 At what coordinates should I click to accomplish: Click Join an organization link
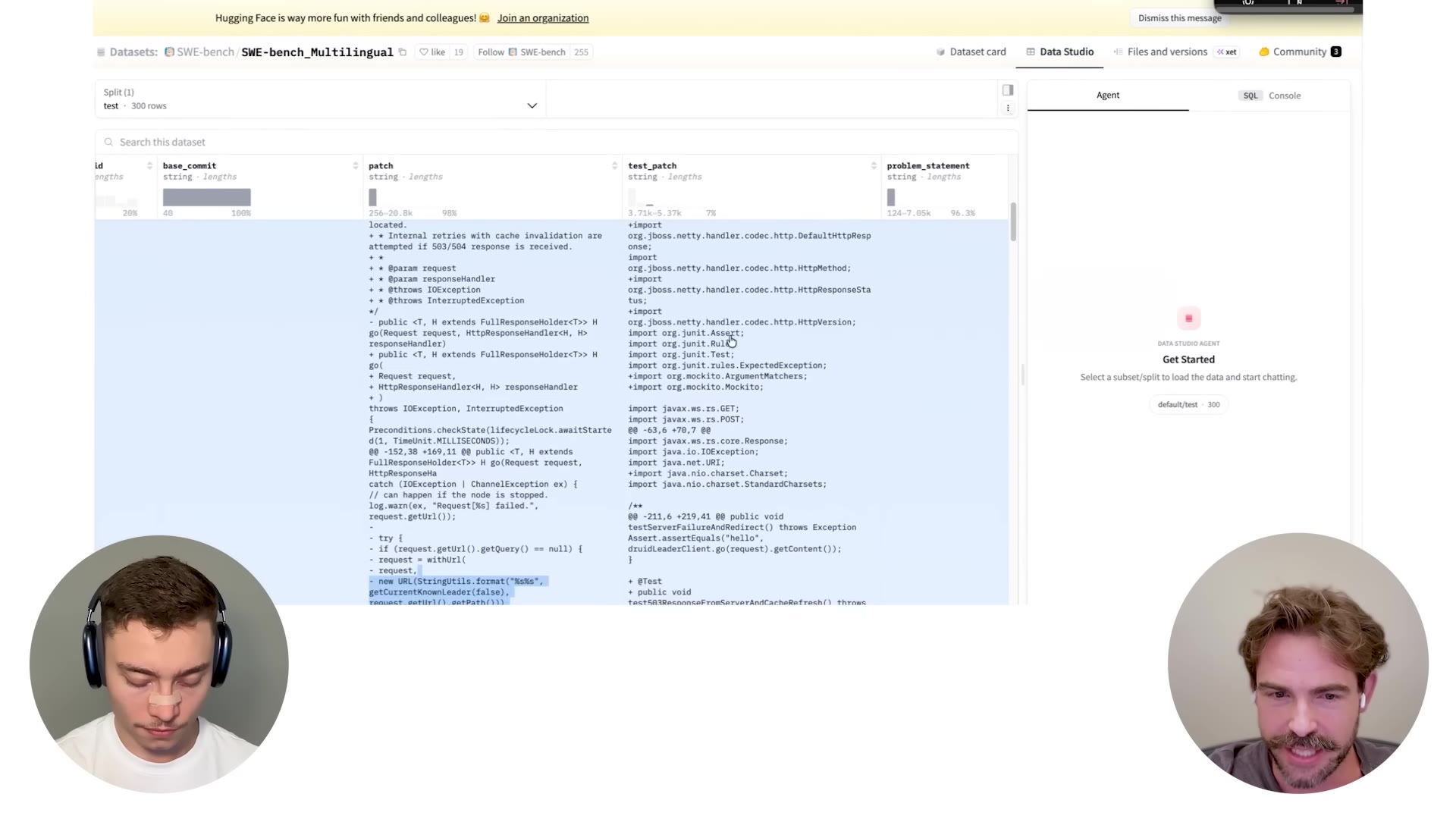coord(543,18)
